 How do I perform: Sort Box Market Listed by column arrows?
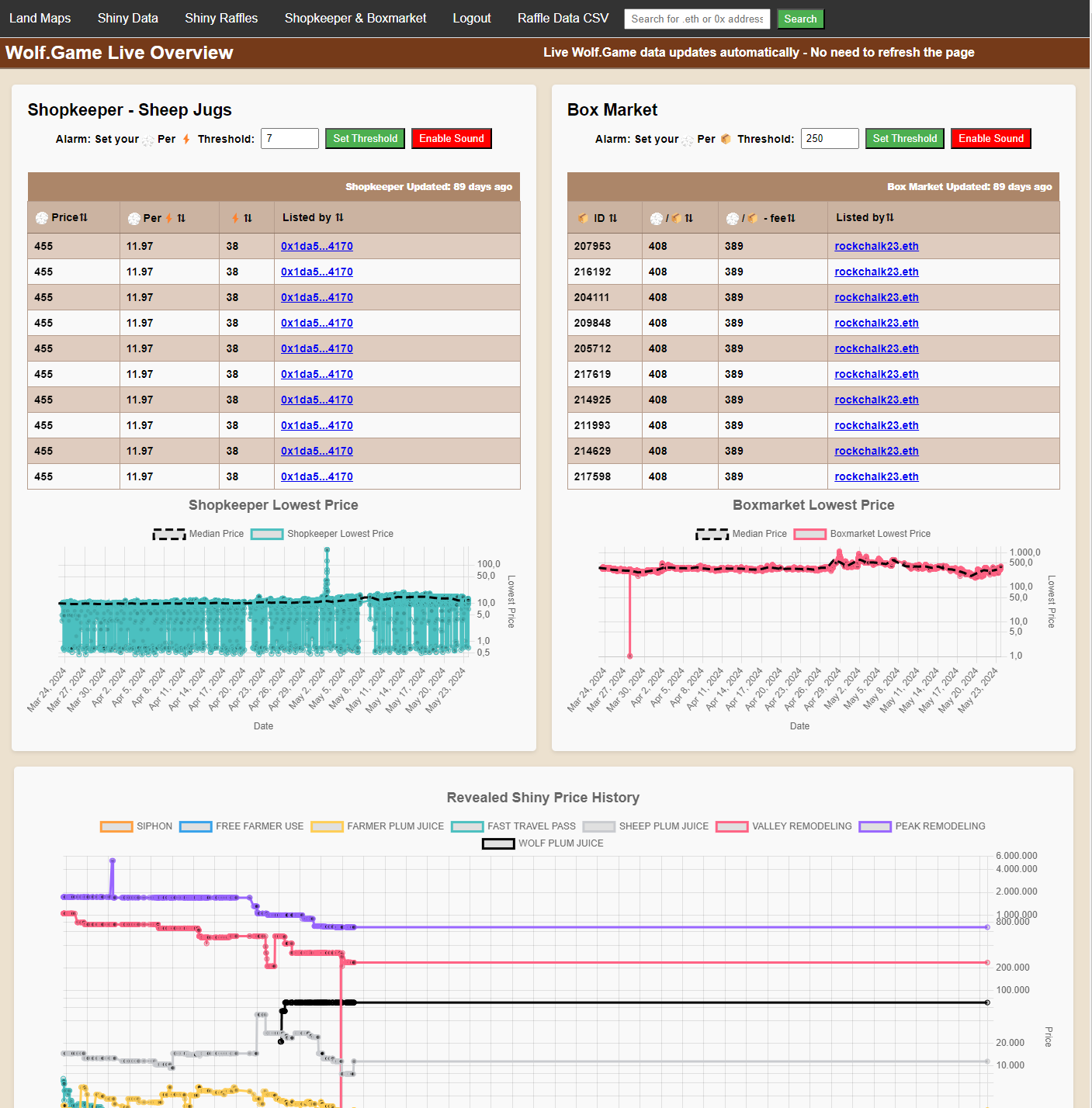click(890, 217)
